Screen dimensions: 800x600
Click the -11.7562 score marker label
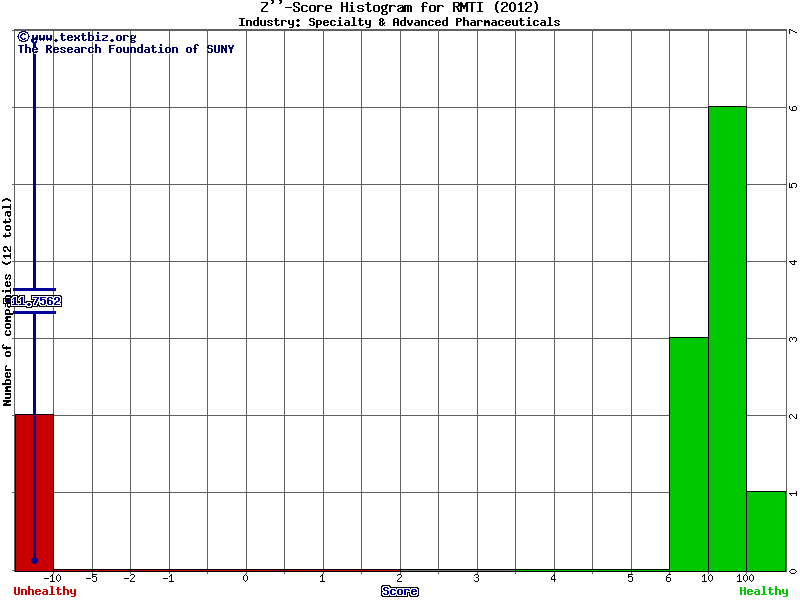(35, 301)
